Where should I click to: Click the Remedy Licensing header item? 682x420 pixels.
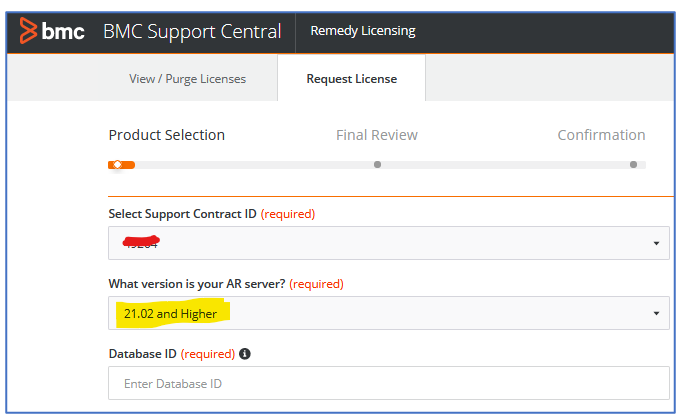tap(363, 31)
